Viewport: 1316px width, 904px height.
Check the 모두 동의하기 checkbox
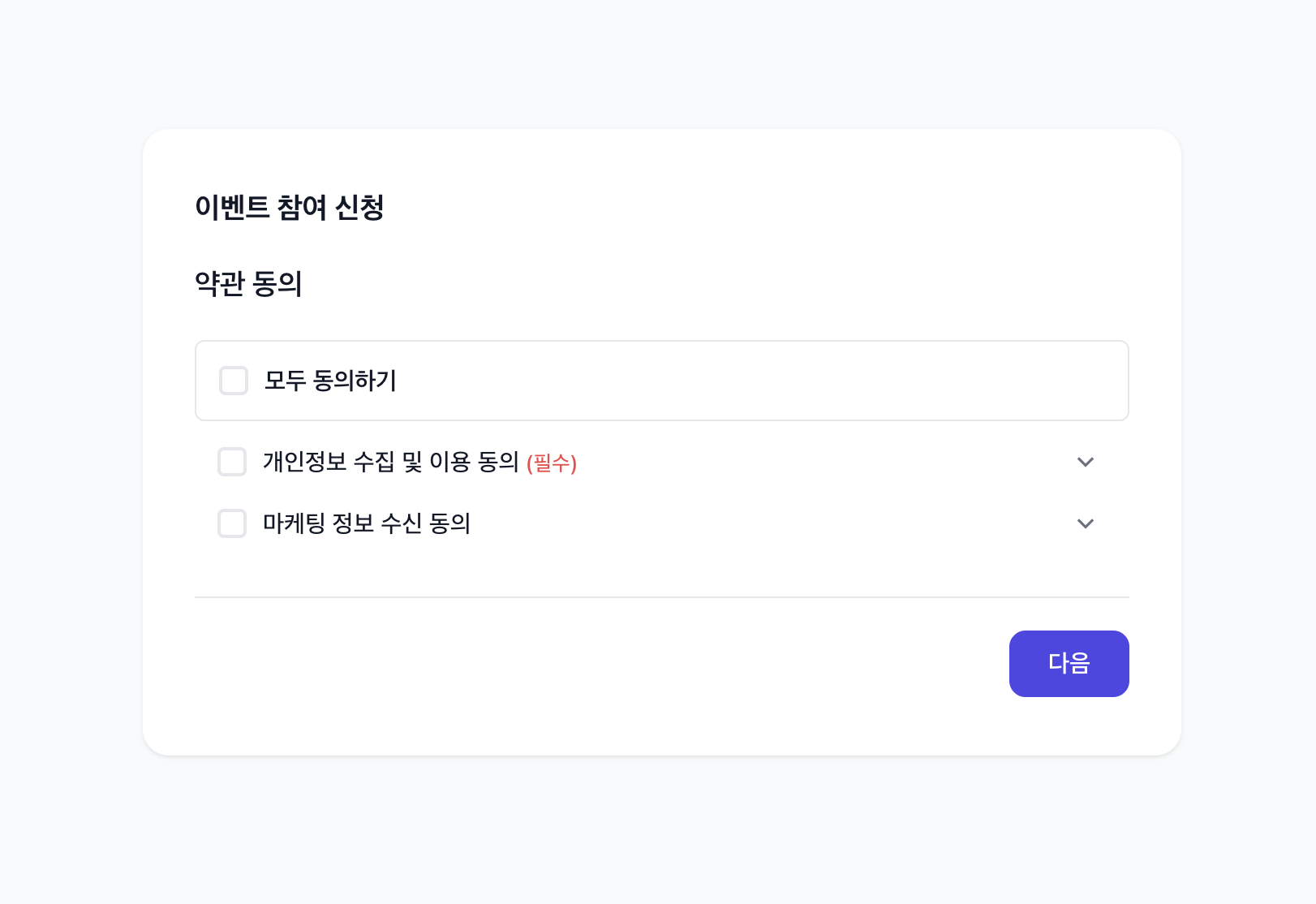(x=234, y=381)
